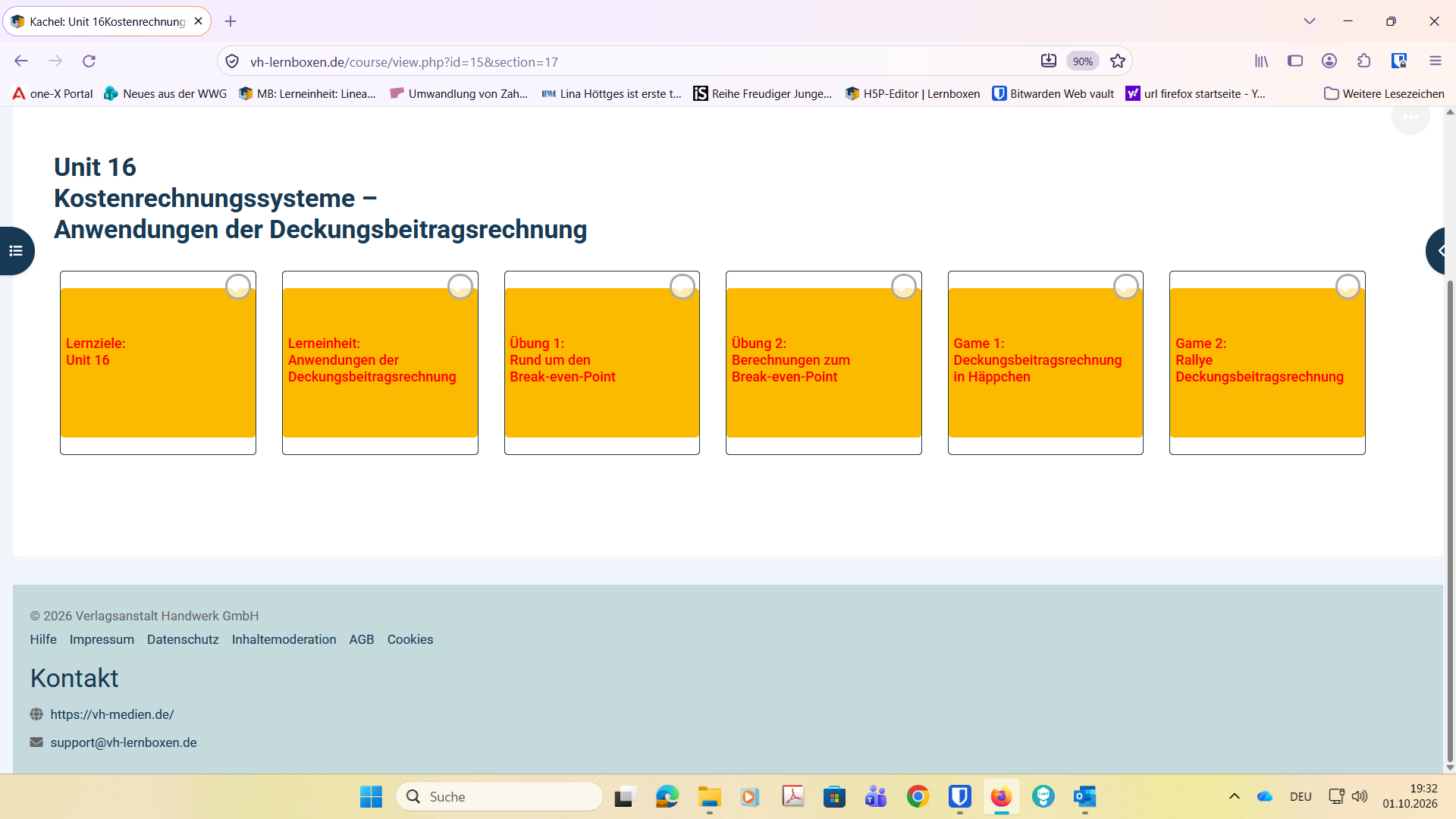Open the list all tabs chevron
1456x819 pixels.
tap(1310, 21)
